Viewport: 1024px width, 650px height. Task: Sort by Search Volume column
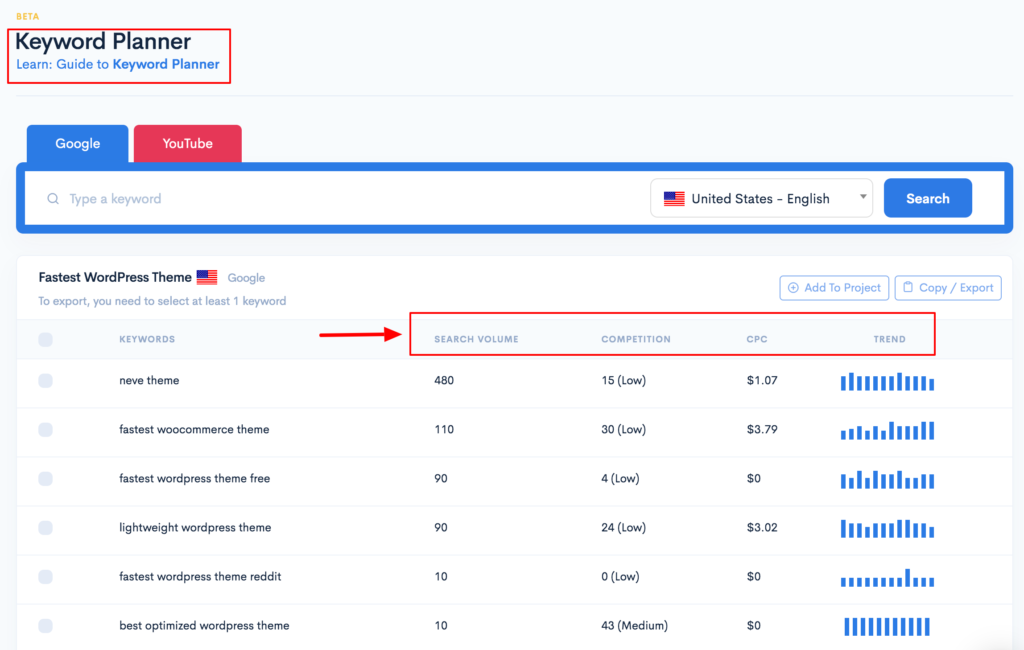[476, 339]
